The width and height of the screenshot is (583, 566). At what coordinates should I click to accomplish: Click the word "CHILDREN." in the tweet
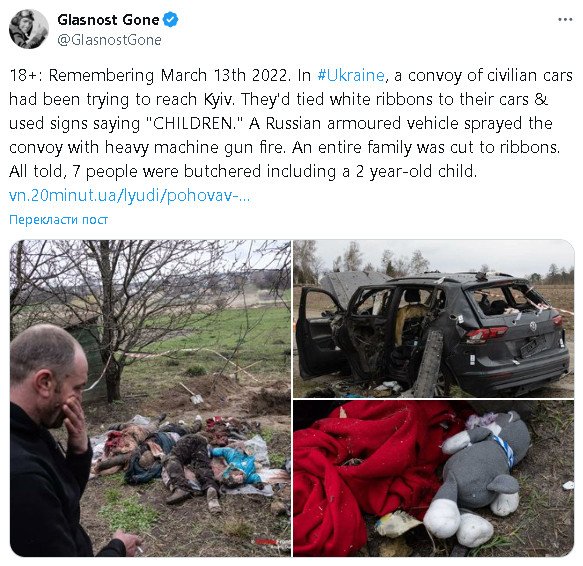point(195,123)
